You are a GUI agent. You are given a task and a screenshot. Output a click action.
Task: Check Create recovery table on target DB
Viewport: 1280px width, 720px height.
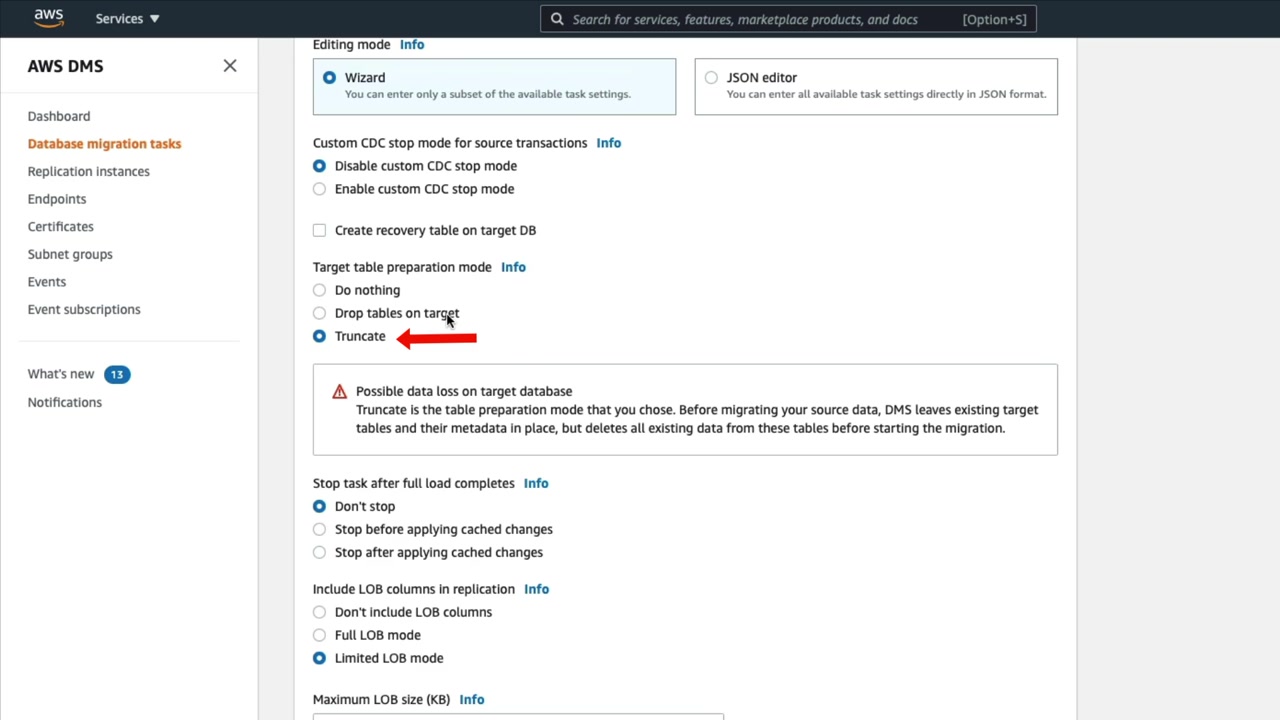click(319, 230)
